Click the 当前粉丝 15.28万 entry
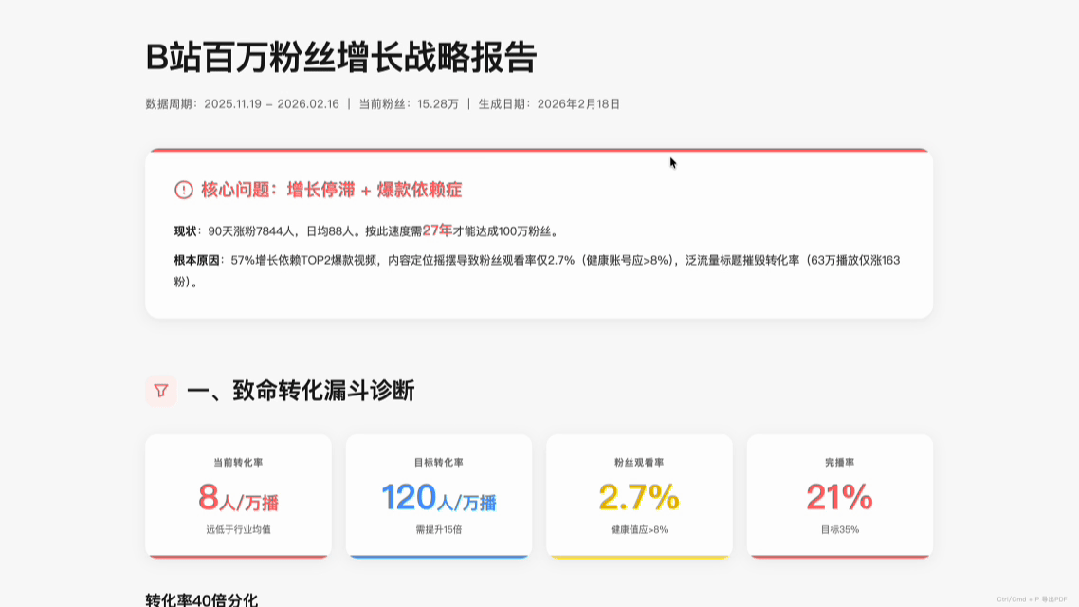 (x=409, y=104)
